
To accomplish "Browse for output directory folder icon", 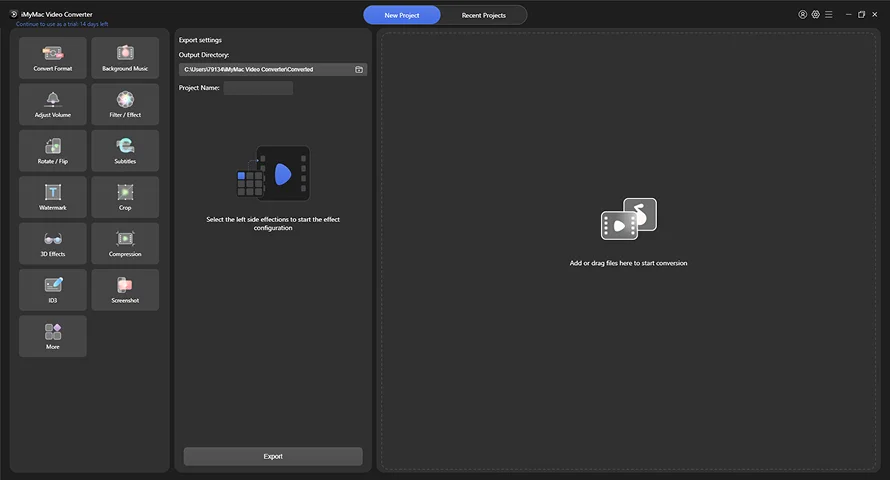I will pos(359,69).
